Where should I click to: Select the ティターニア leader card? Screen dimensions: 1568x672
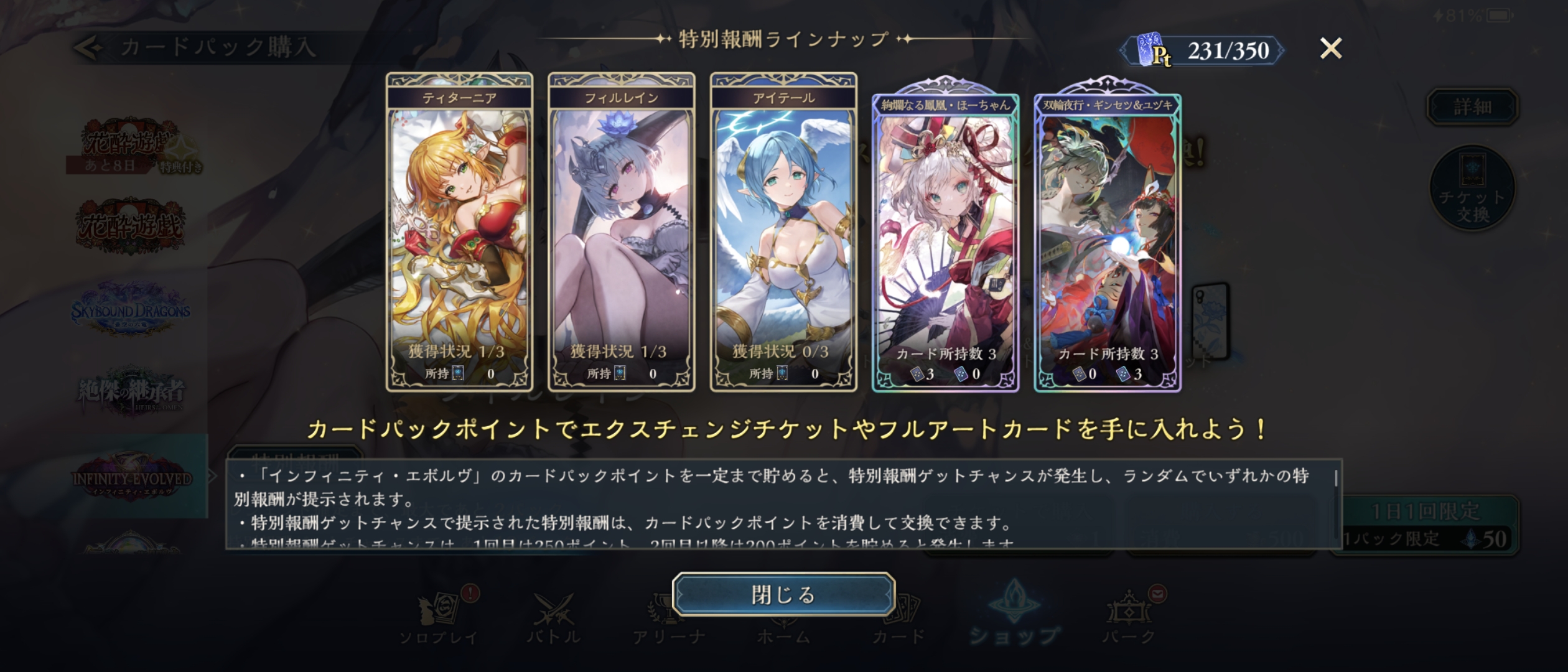pos(459,232)
